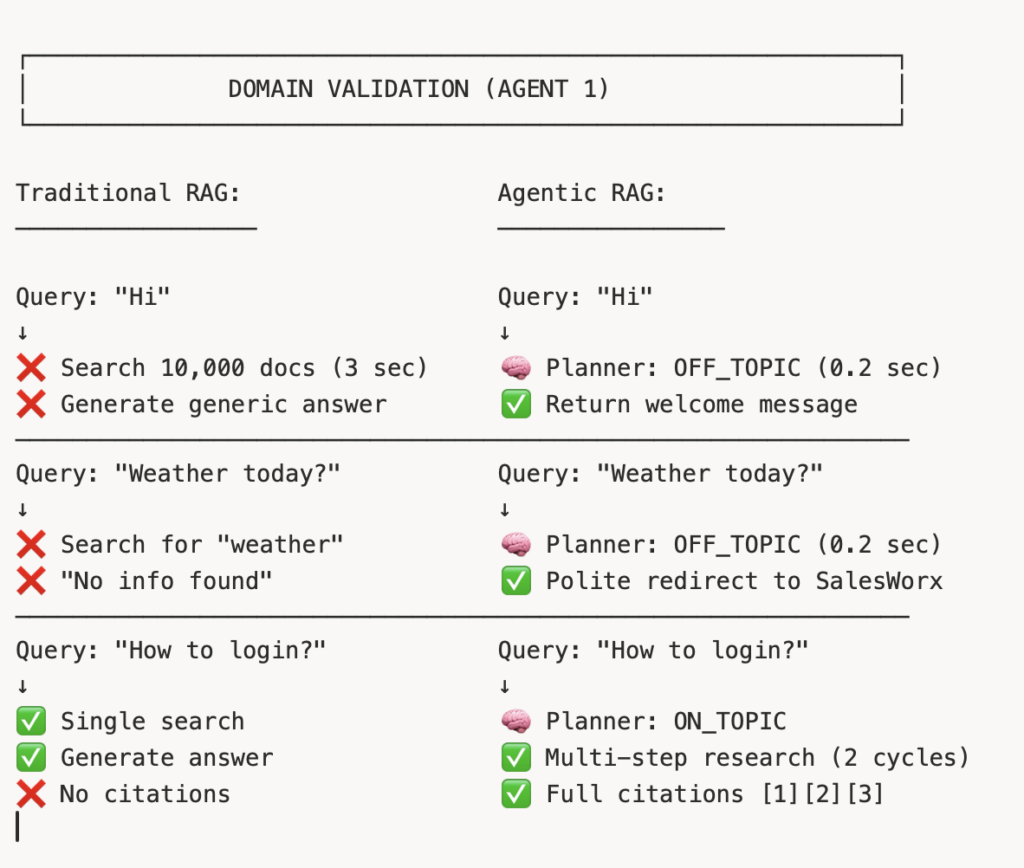The height and width of the screenshot is (868, 1024).
Task: Click the red X beside "Search 10,000 docs"
Action: tap(31, 368)
